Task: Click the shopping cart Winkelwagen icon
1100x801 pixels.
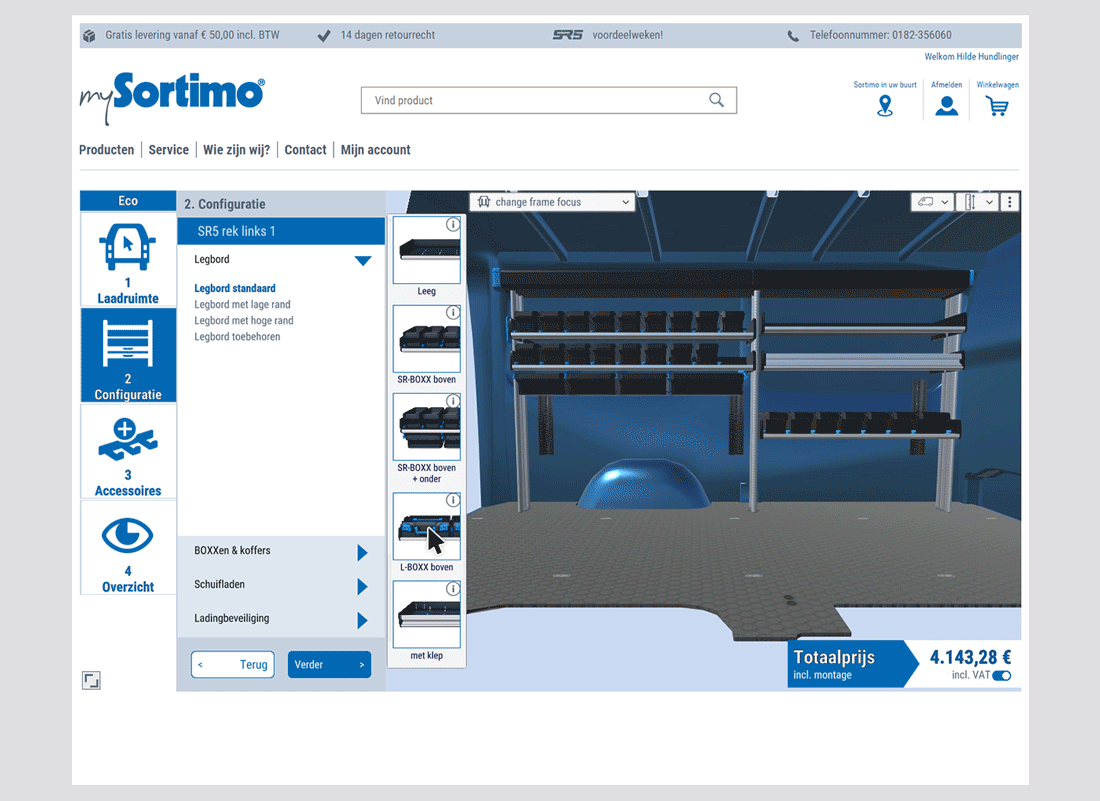Action: (x=996, y=106)
